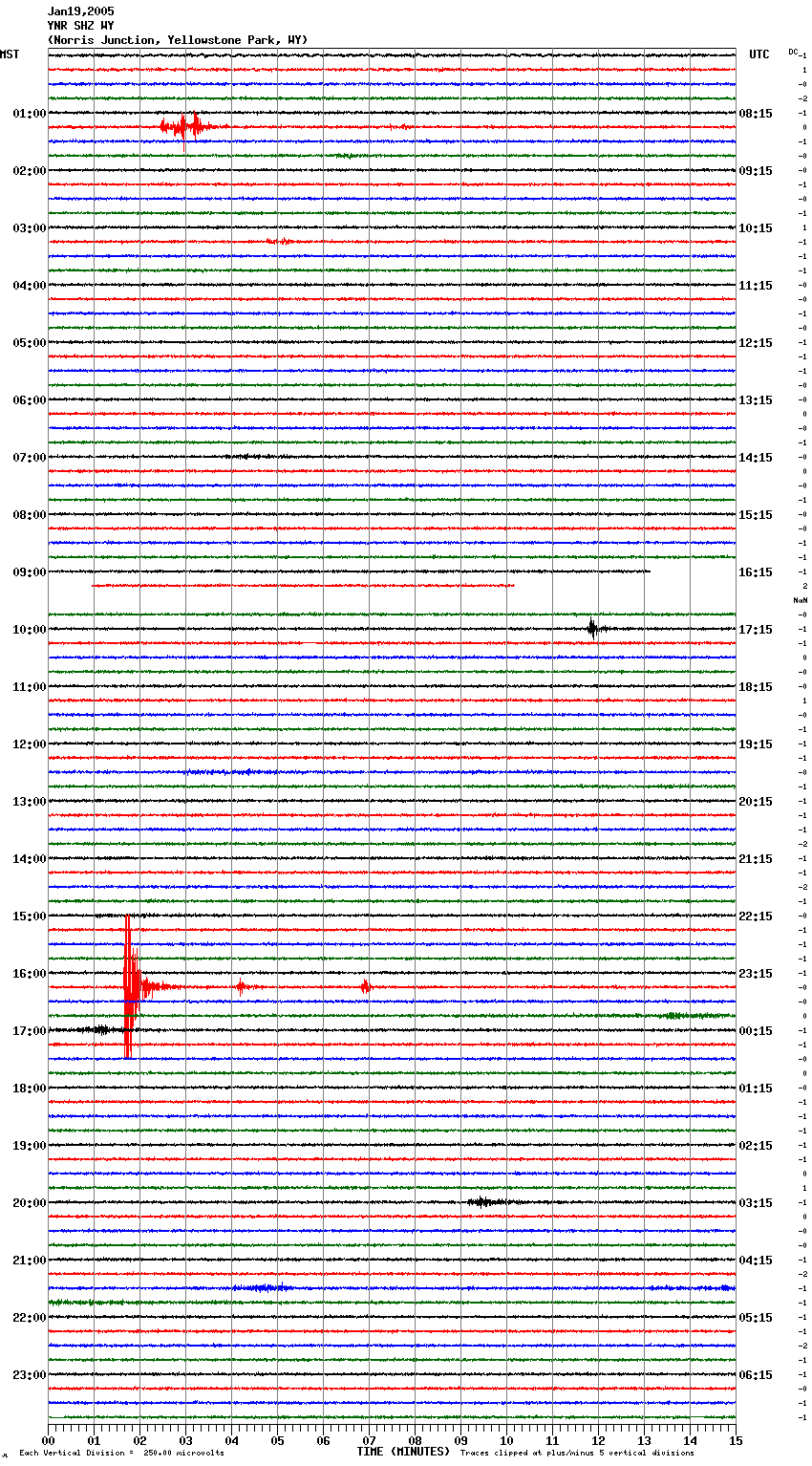The height and width of the screenshot is (1466, 812).
Task: Click the '10' minute tick label
Action: [506, 1441]
